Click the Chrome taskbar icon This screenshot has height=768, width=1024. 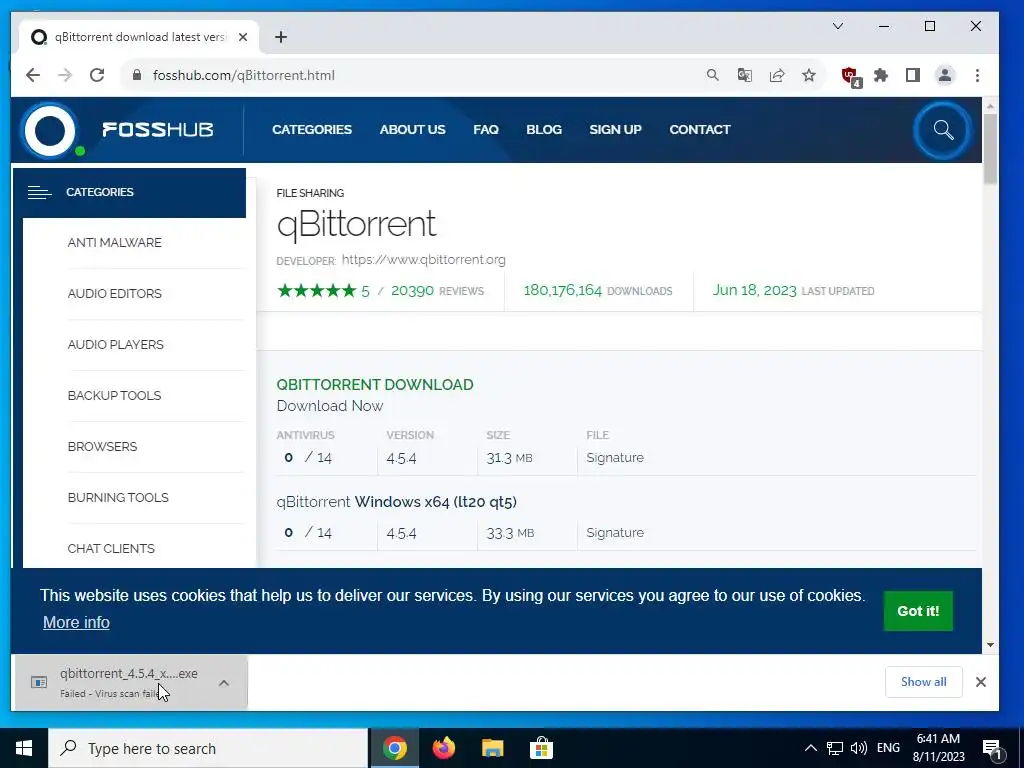[x=394, y=748]
